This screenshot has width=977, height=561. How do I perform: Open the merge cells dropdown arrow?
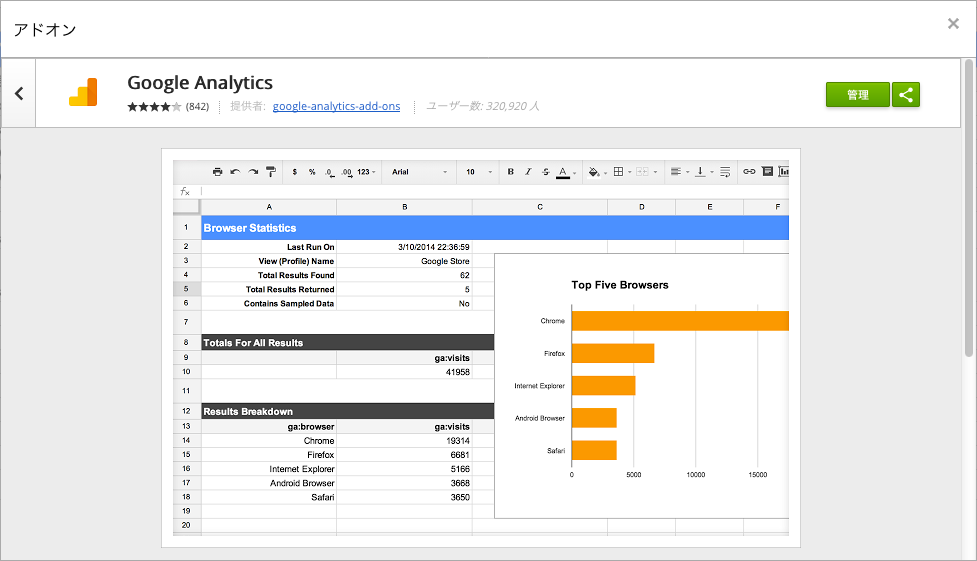point(655,172)
